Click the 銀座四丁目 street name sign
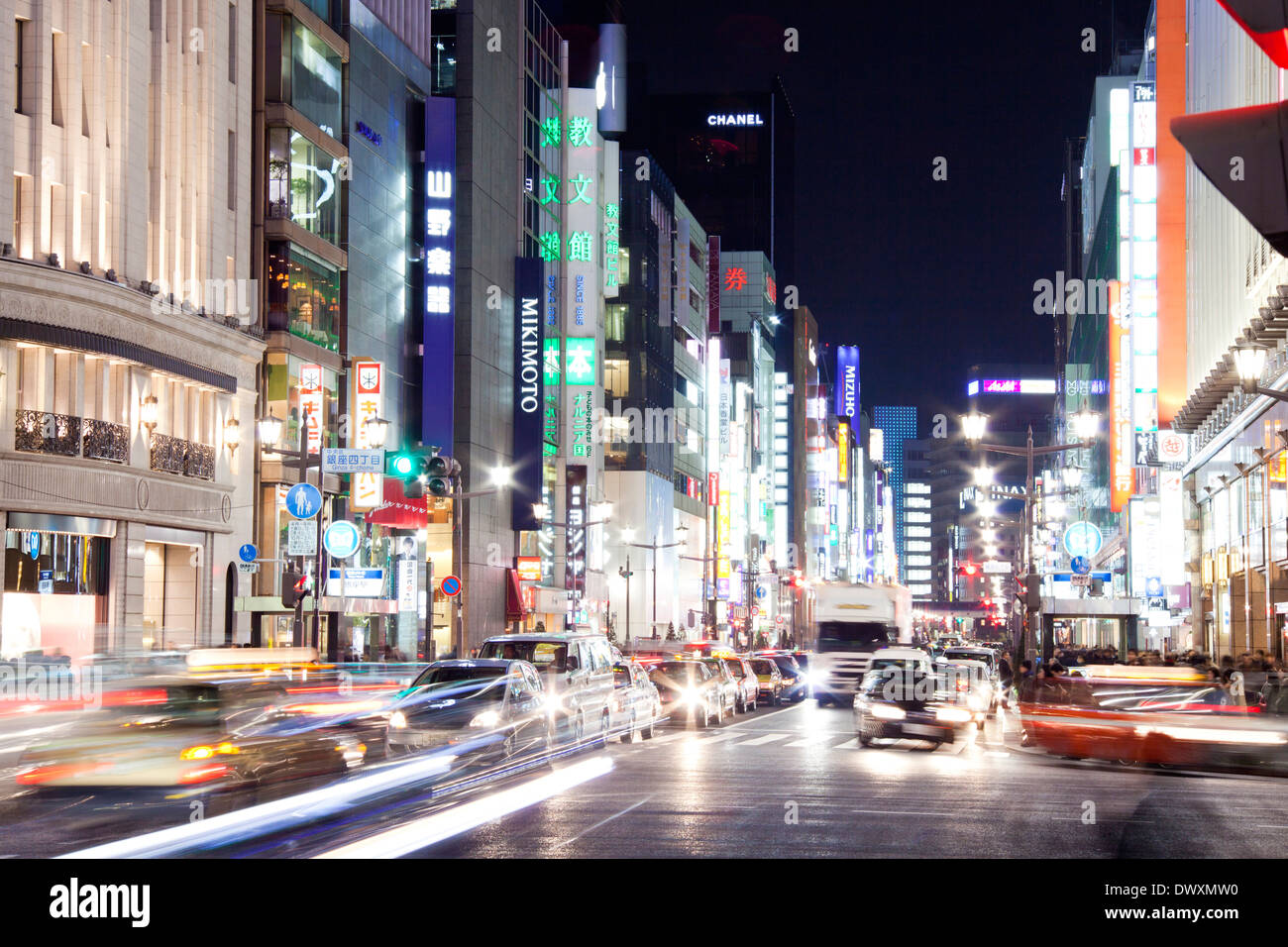 (353, 460)
